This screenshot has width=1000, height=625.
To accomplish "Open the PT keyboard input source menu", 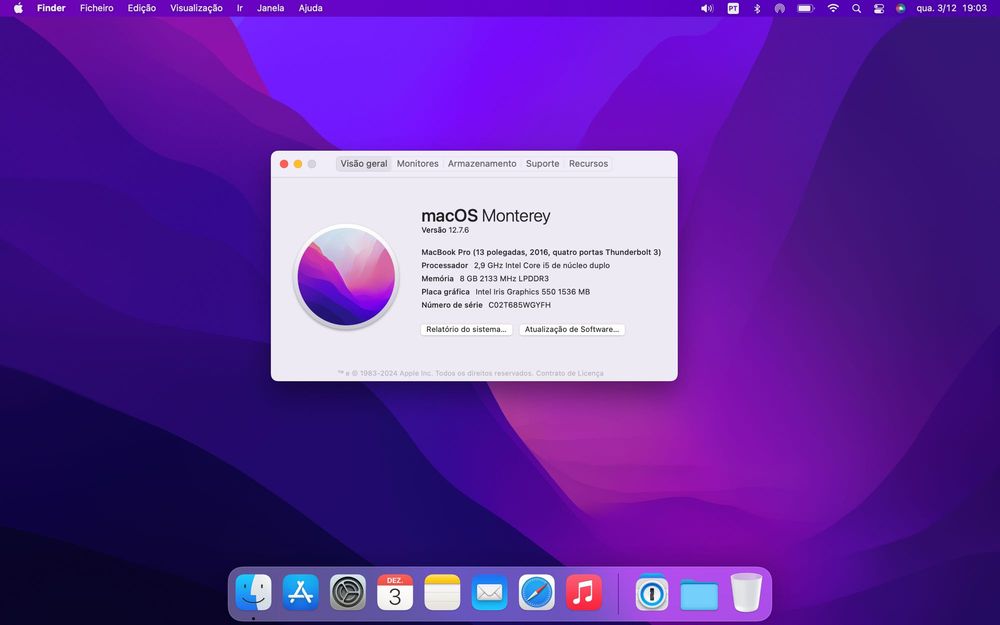I will coord(733,8).
